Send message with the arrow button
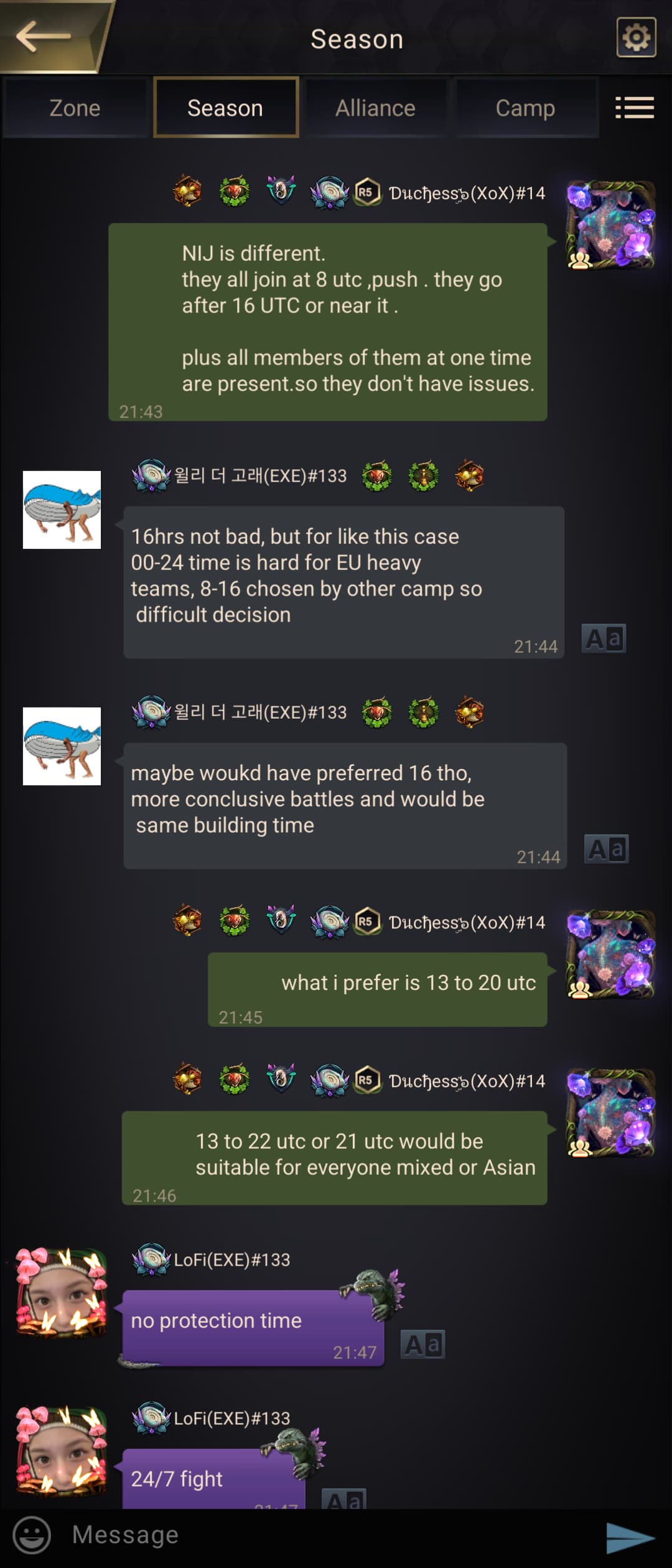Screen dimensions: 672x1568 pyautogui.click(x=630, y=1538)
